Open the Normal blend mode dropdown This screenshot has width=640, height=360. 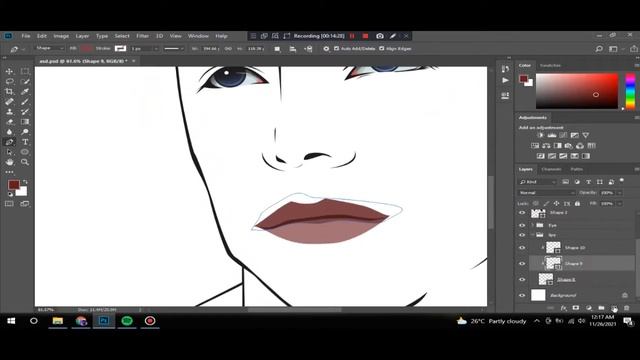click(547, 193)
